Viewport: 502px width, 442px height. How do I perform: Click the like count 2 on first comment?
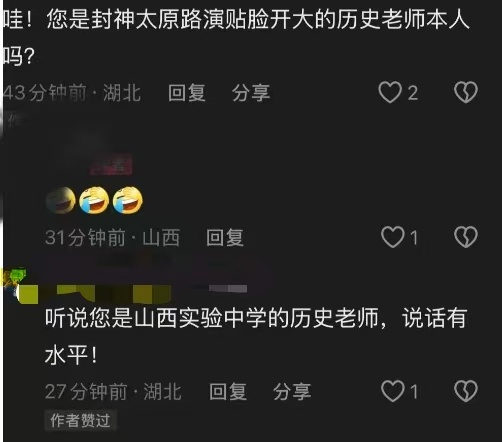pyautogui.click(x=413, y=93)
